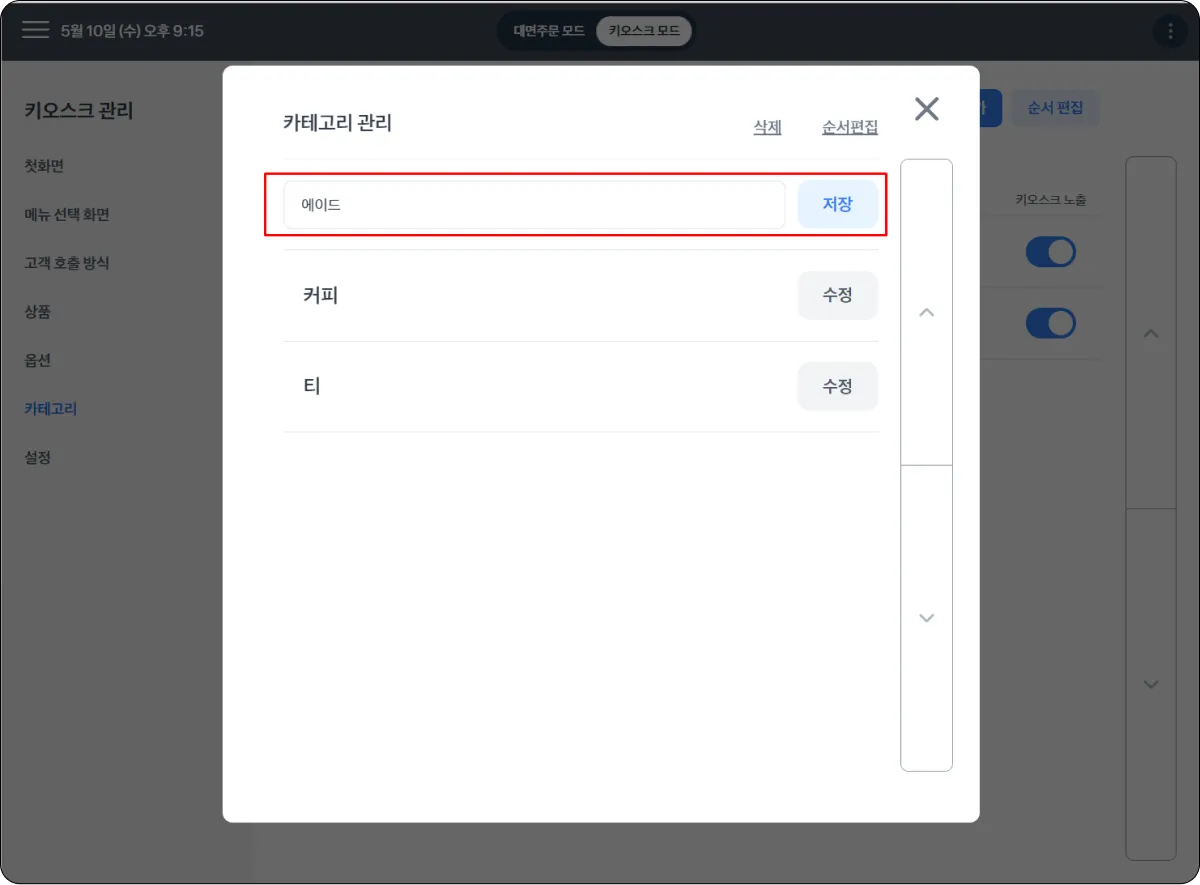Open the hamburger menu in top bar

point(36,30)
